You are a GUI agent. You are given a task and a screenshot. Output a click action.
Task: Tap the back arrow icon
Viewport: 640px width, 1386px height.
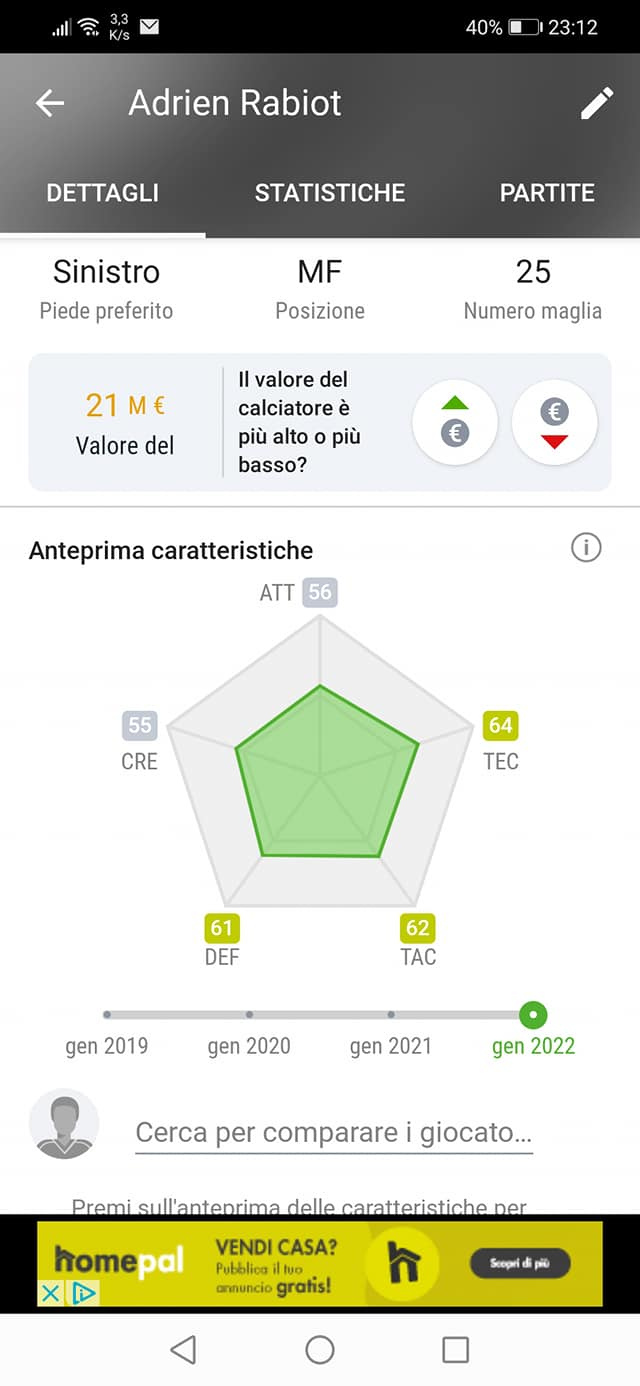(x=50, y=103)
